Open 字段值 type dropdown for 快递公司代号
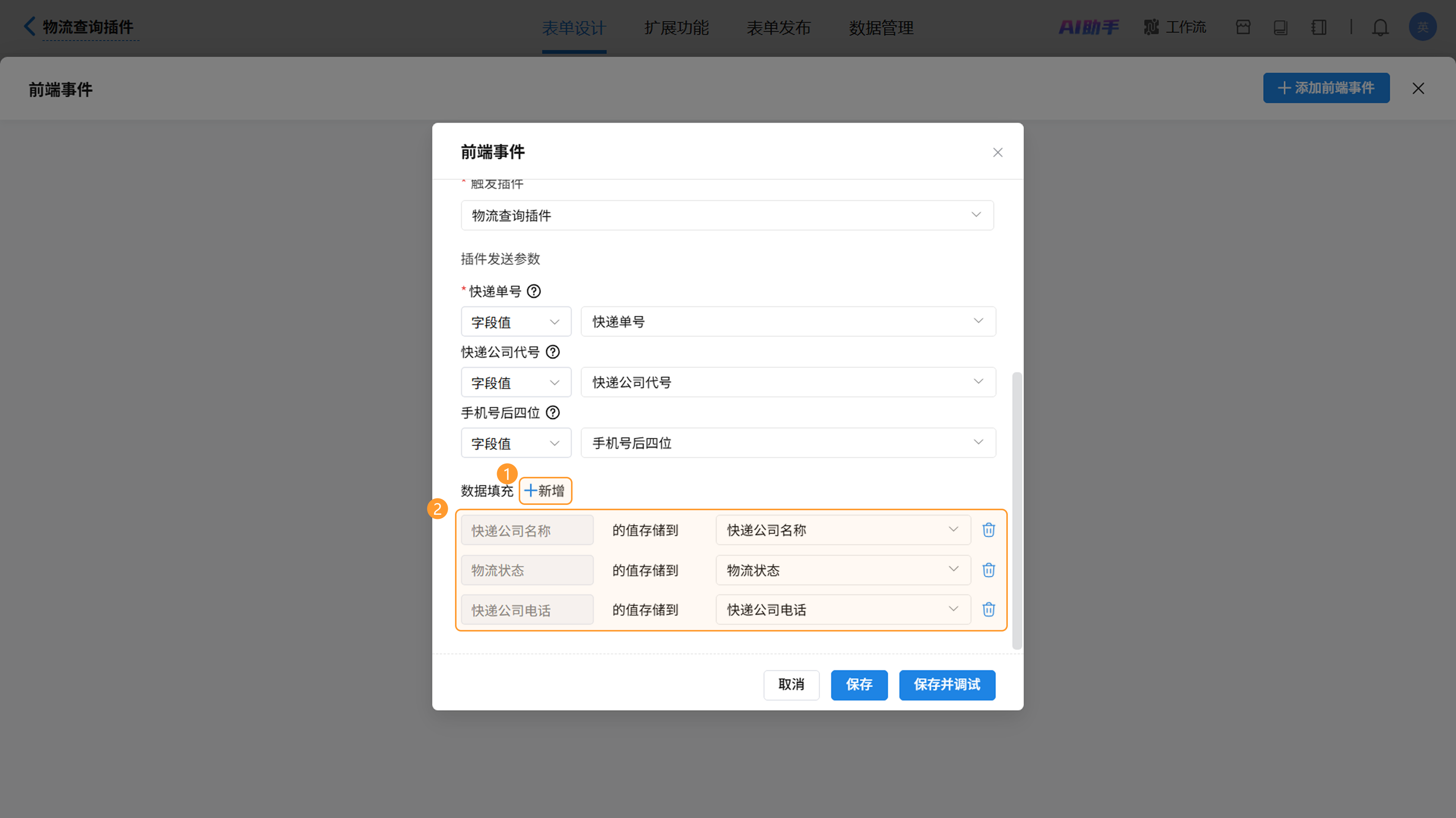 516,382
